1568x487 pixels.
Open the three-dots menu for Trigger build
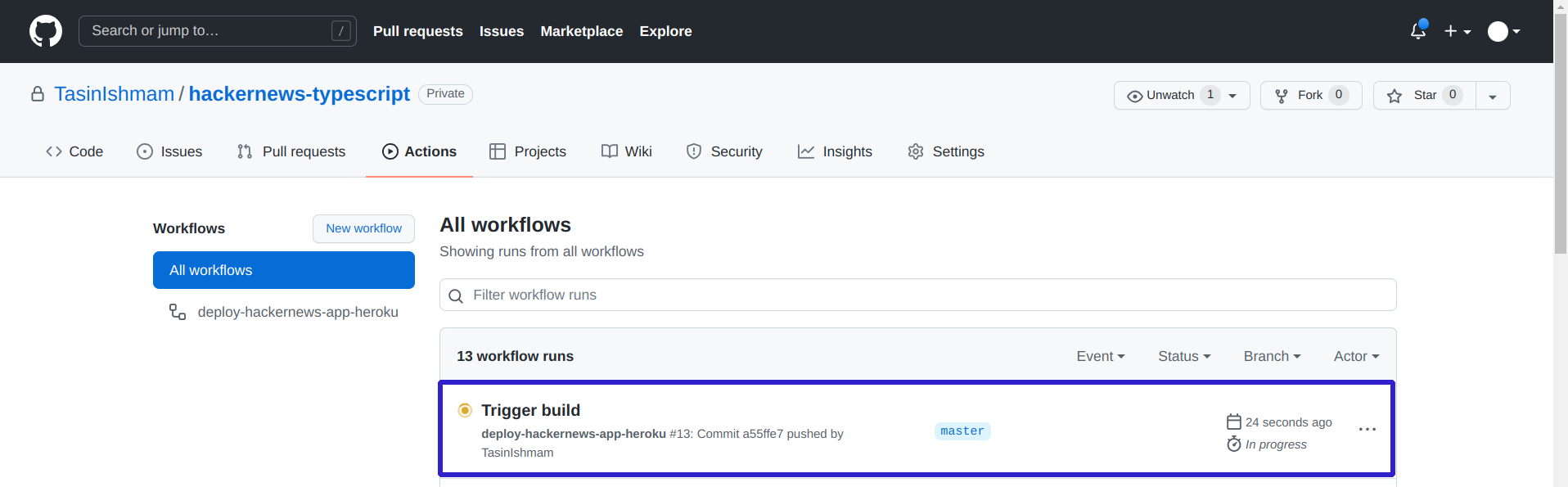[1367, 430]
